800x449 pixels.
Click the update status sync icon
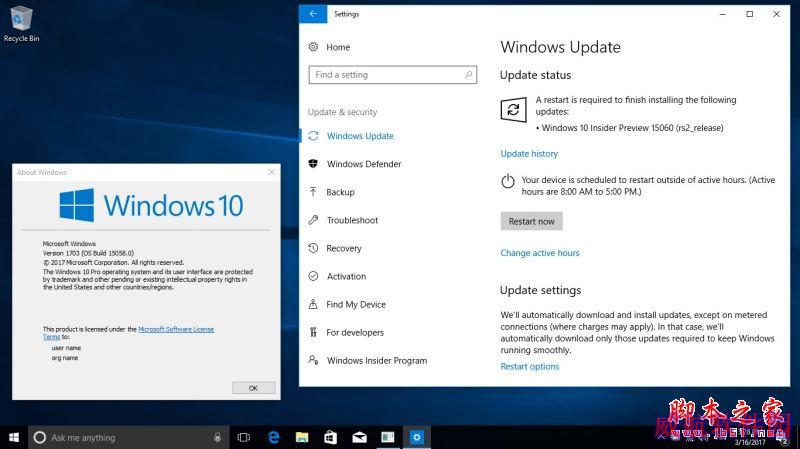[513, 109]
